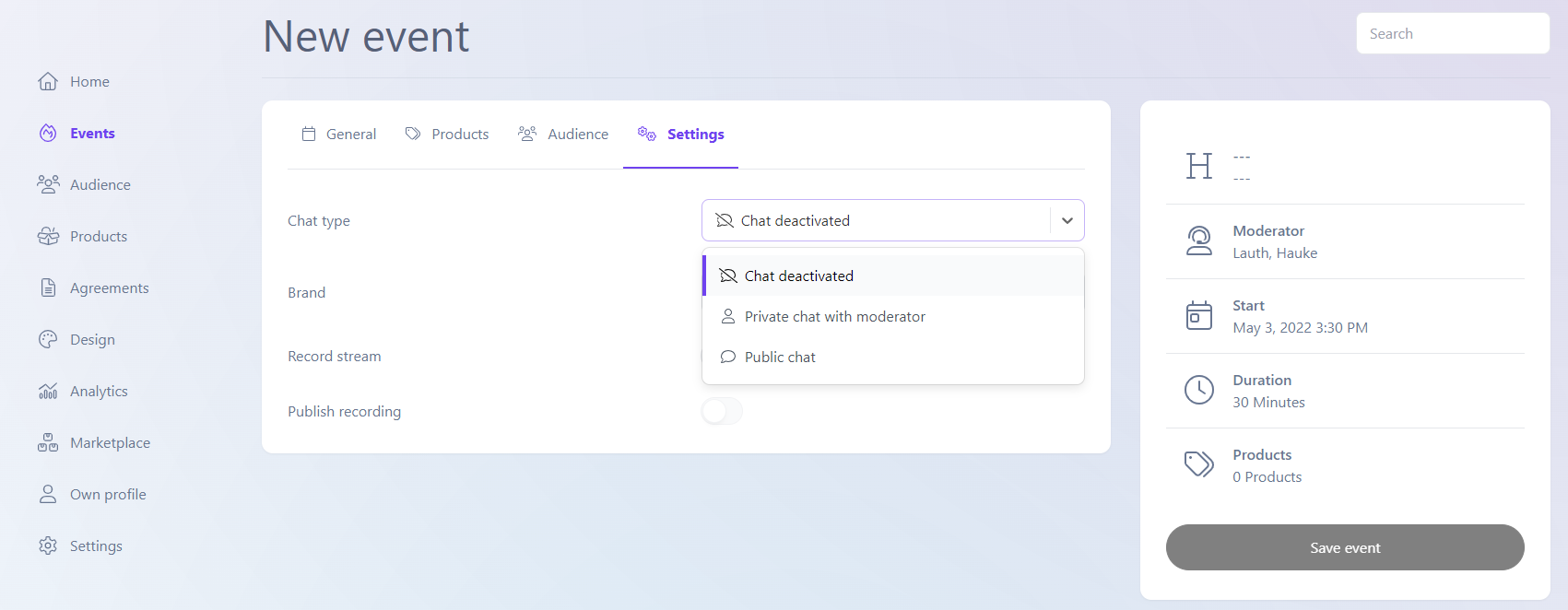Viewport: 1568px width, 610px height.
Task: Toggle the Publish recording switch
Action: click(x=722, y=411)
